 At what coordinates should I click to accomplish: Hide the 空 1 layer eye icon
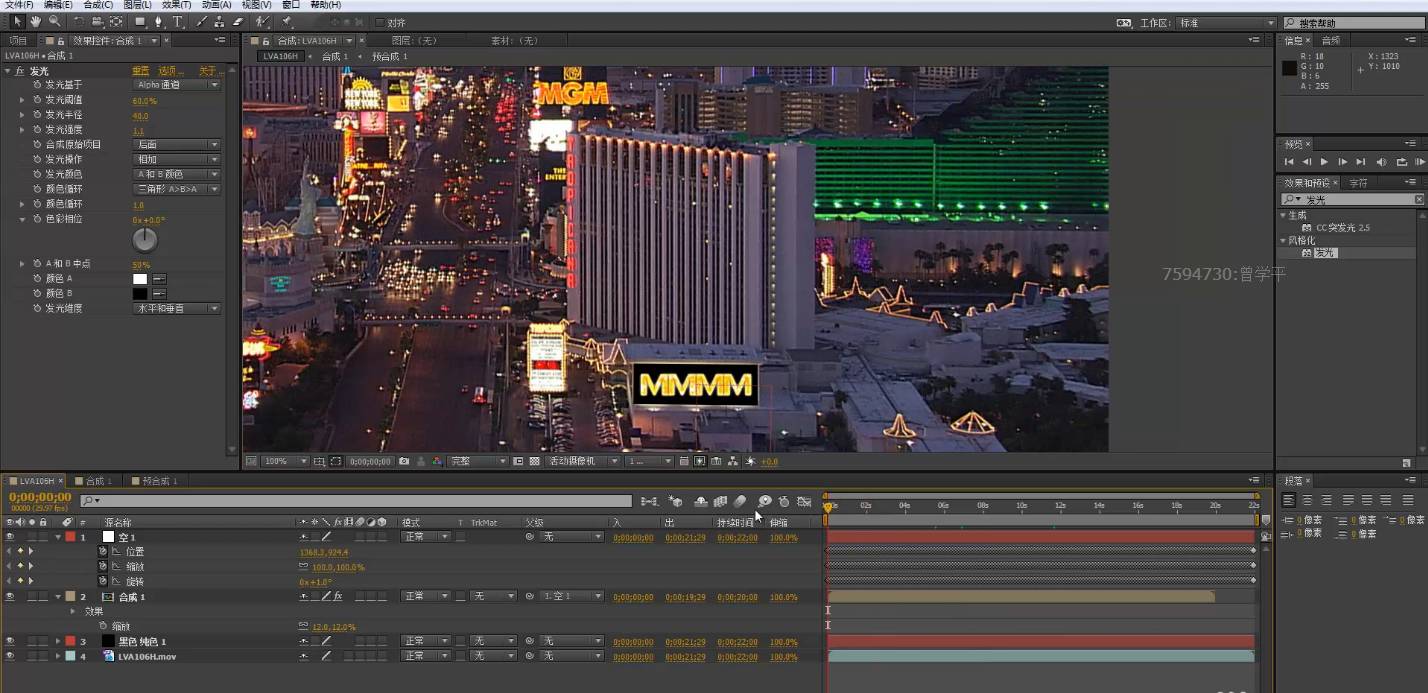[x=9, y=537]
